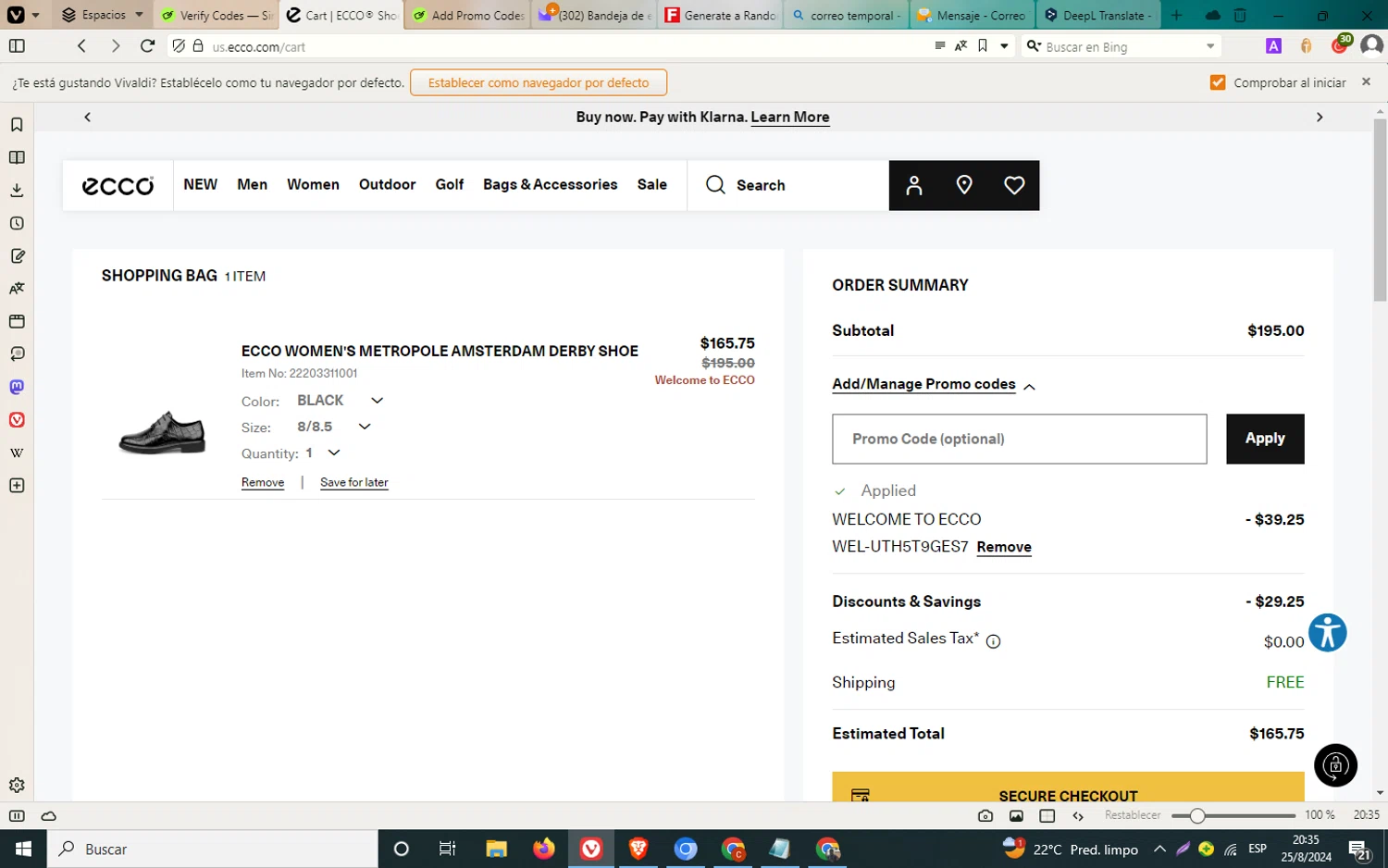Capture page with camera icon
This screenshot has width=1388, height=868.
pos(985,815)
